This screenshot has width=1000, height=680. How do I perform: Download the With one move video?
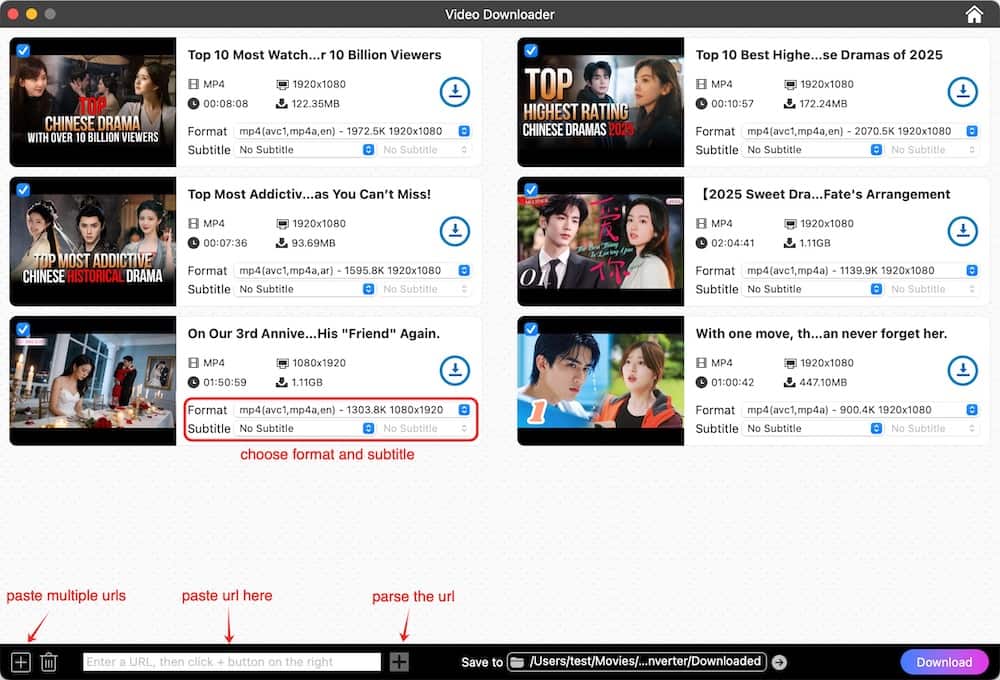[963, 370]
